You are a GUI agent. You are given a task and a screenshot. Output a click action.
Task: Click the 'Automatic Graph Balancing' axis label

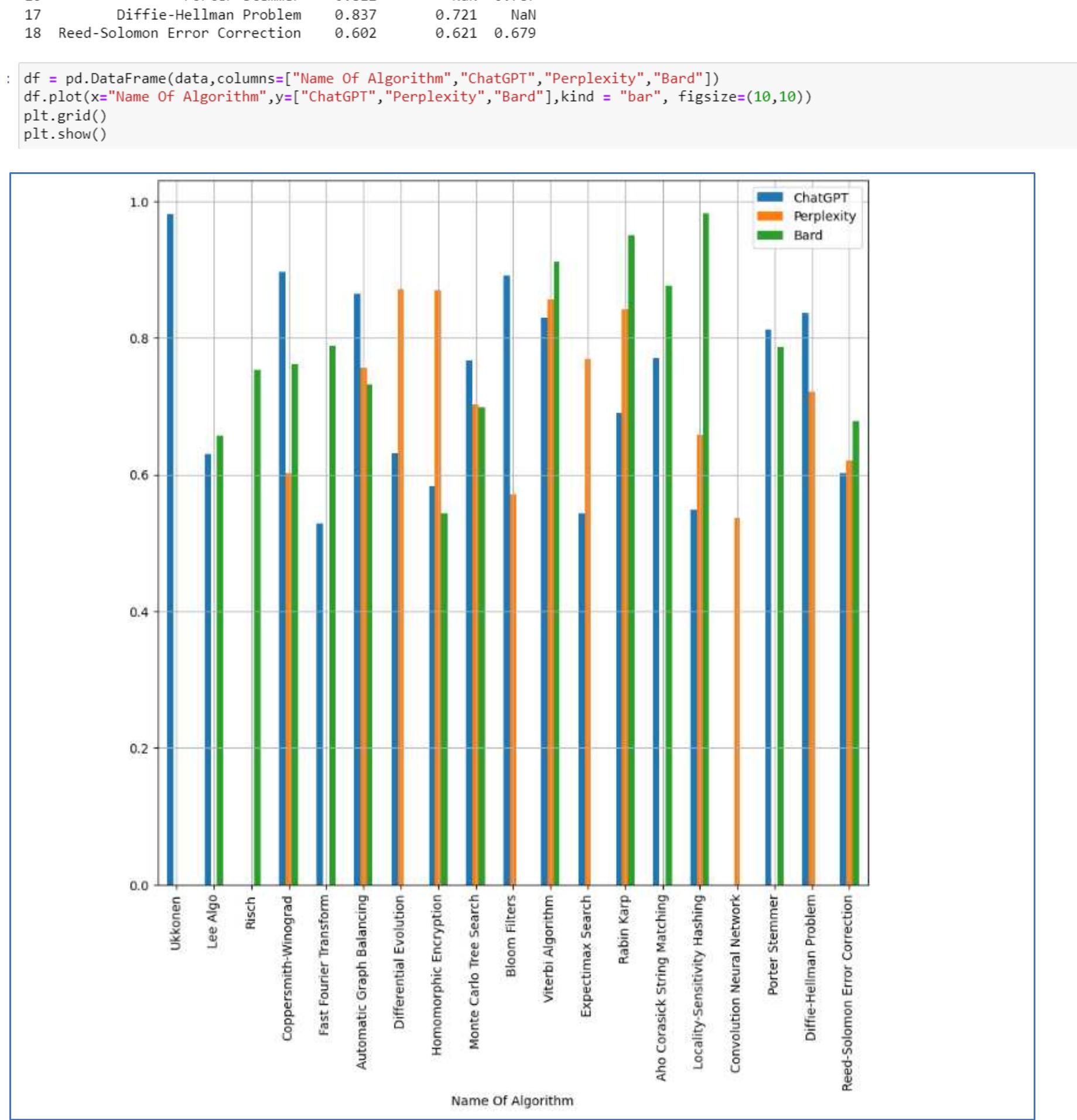point(361,982)
